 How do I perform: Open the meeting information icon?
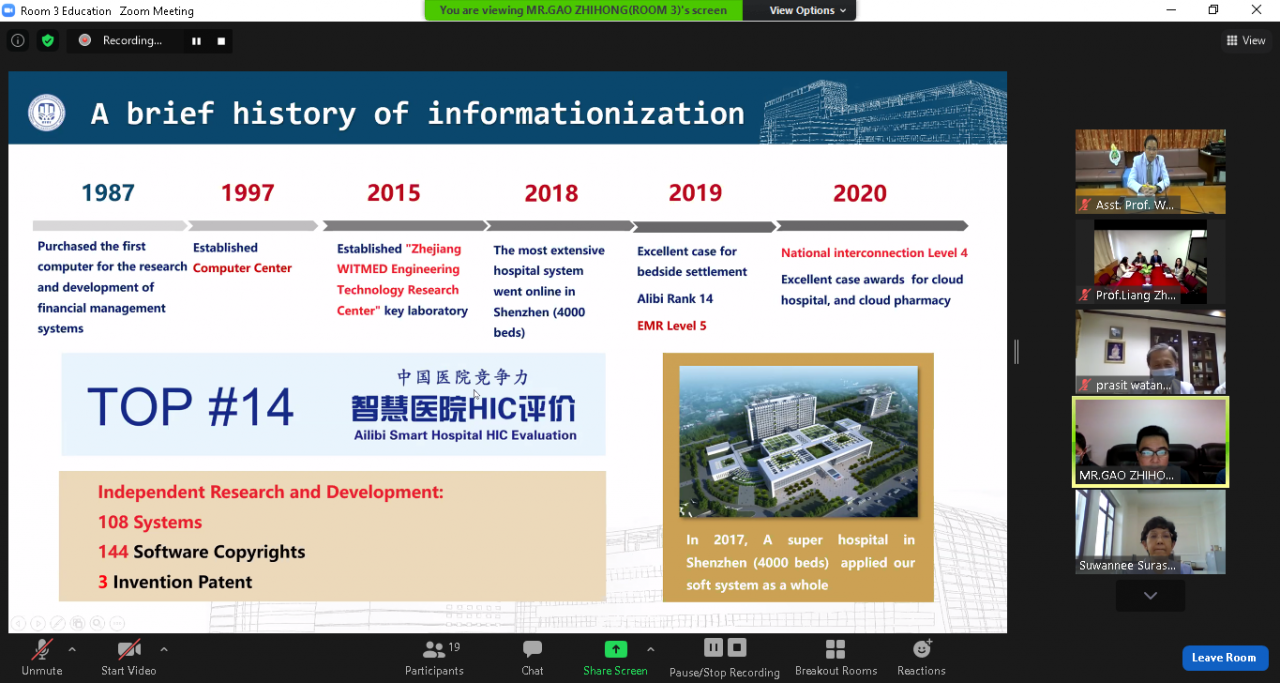pos(17,40)
